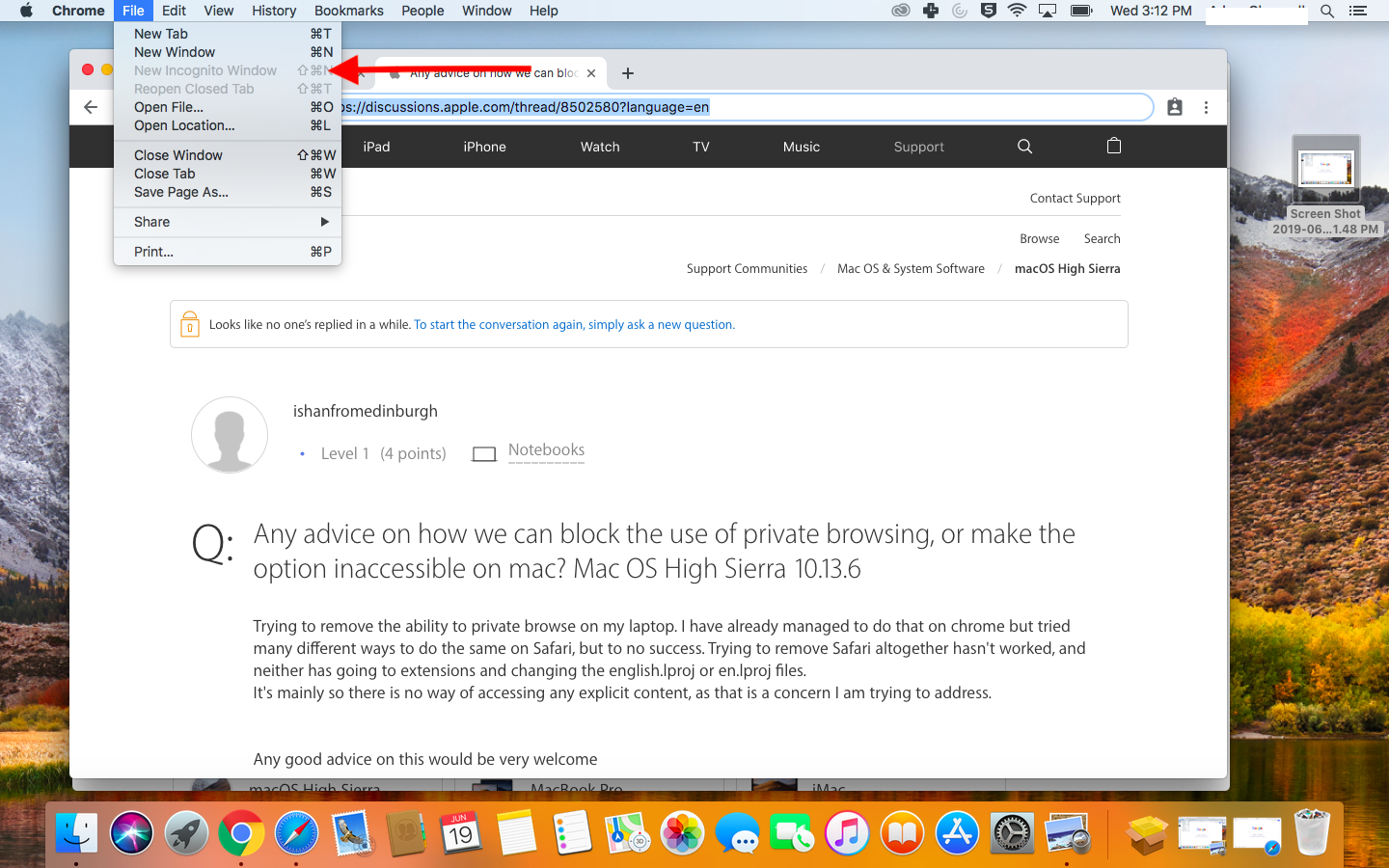Choose Save Page As... option
Viewport: 1389px width, 868px height.
[x=228, y=192]
